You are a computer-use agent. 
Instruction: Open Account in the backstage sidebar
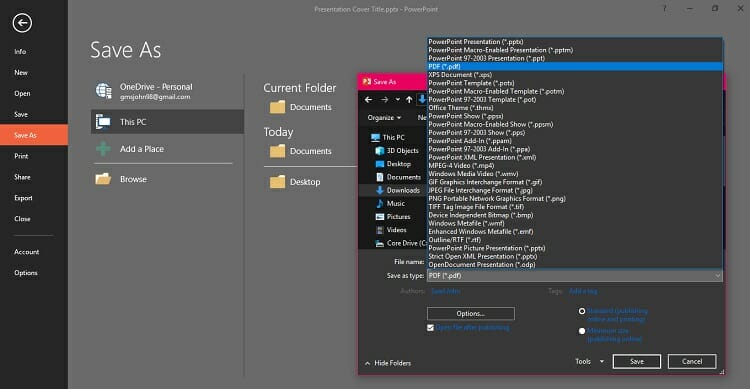click(26, 252)
